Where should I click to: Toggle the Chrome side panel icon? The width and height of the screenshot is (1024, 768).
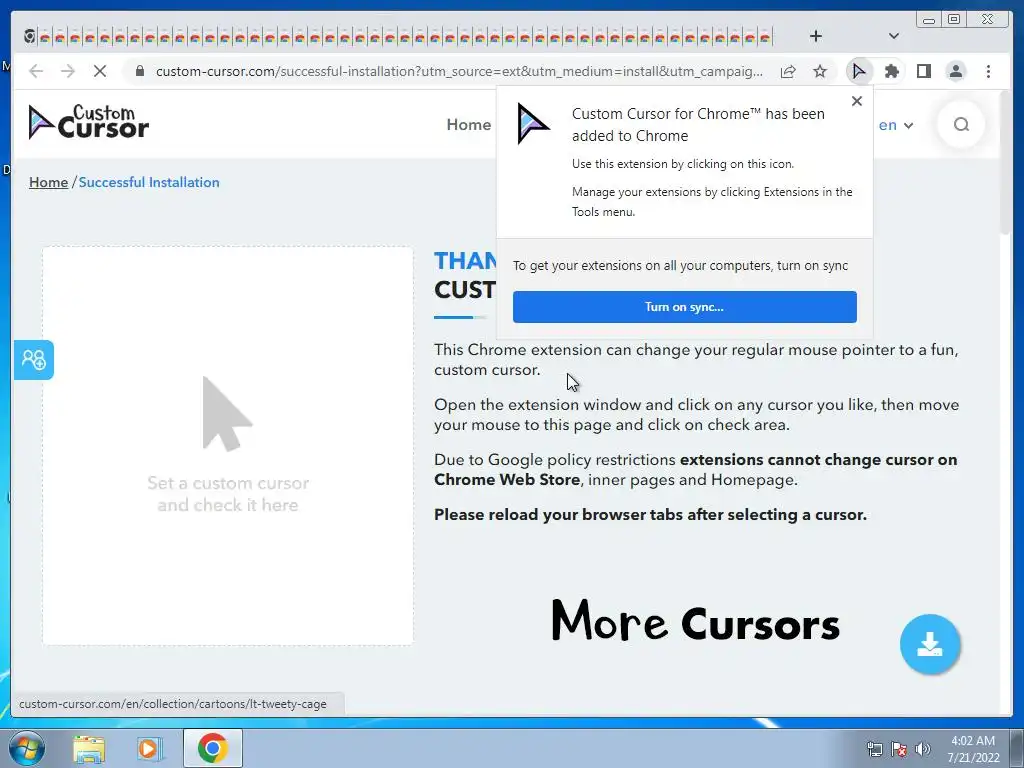(923, 71)
